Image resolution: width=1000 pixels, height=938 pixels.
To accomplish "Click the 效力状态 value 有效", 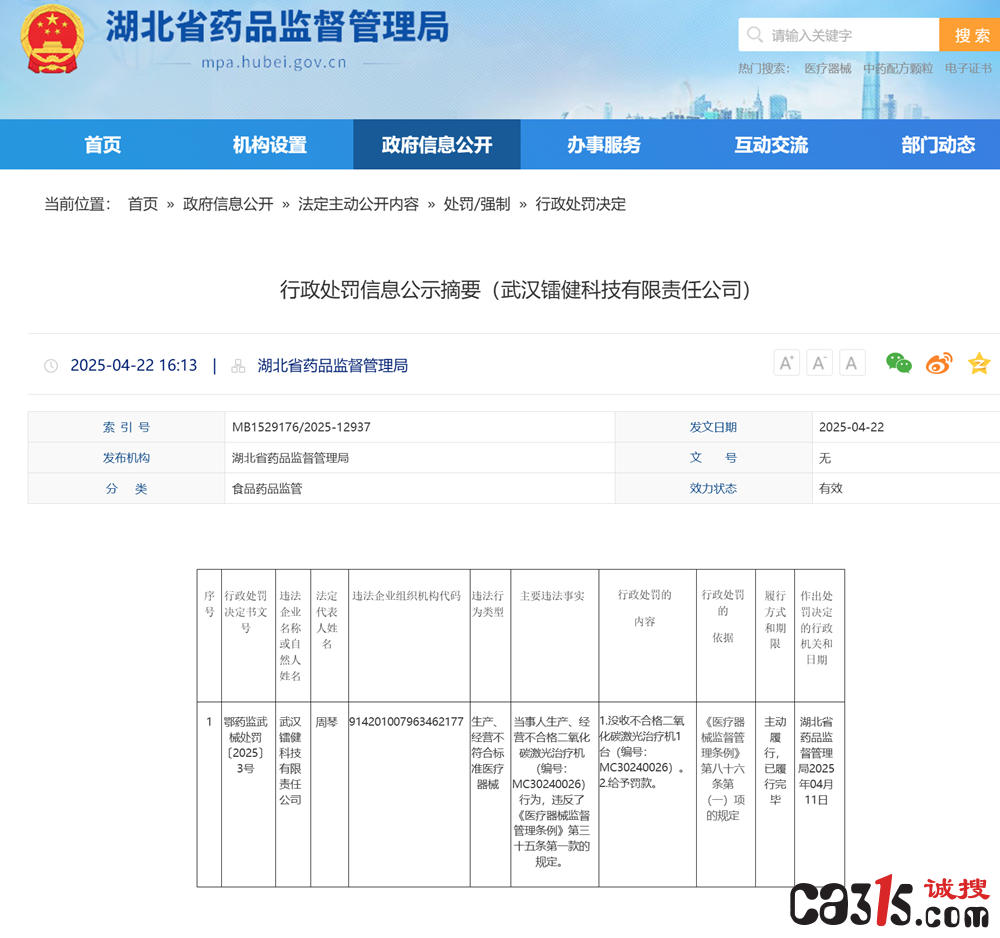I will pos(830,488).
